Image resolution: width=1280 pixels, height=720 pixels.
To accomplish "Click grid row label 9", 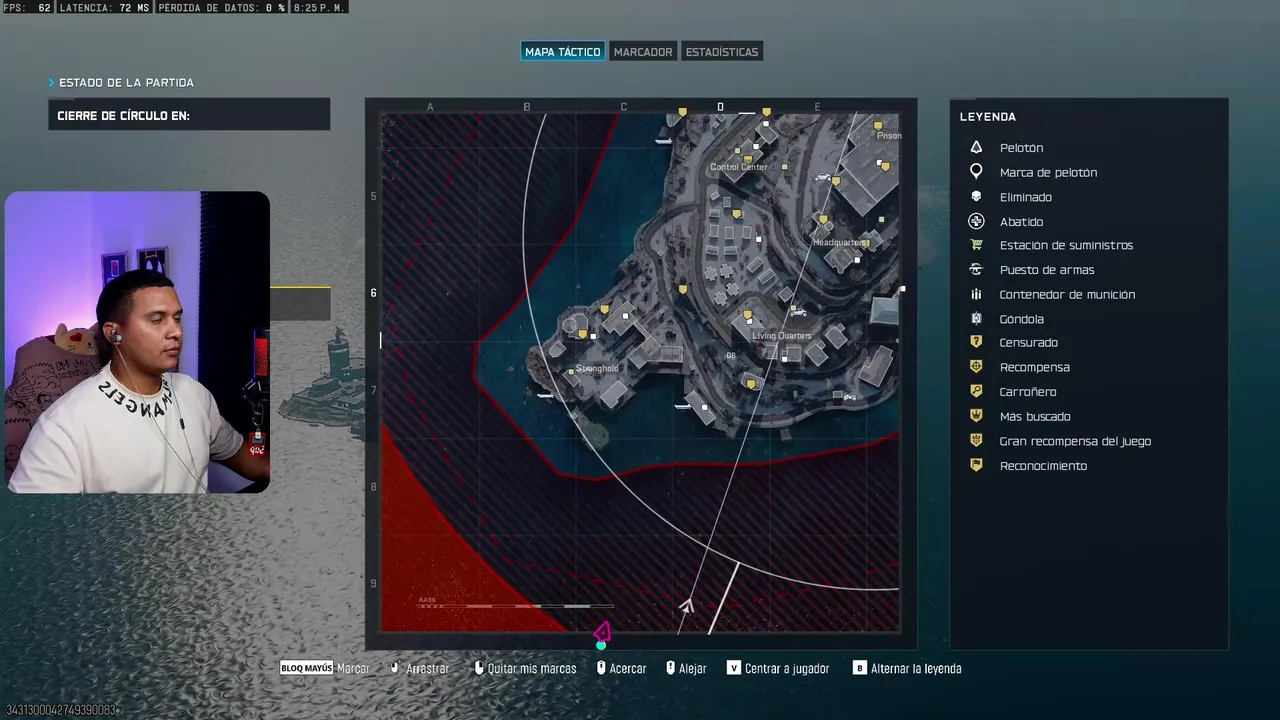I will point(374,584).
